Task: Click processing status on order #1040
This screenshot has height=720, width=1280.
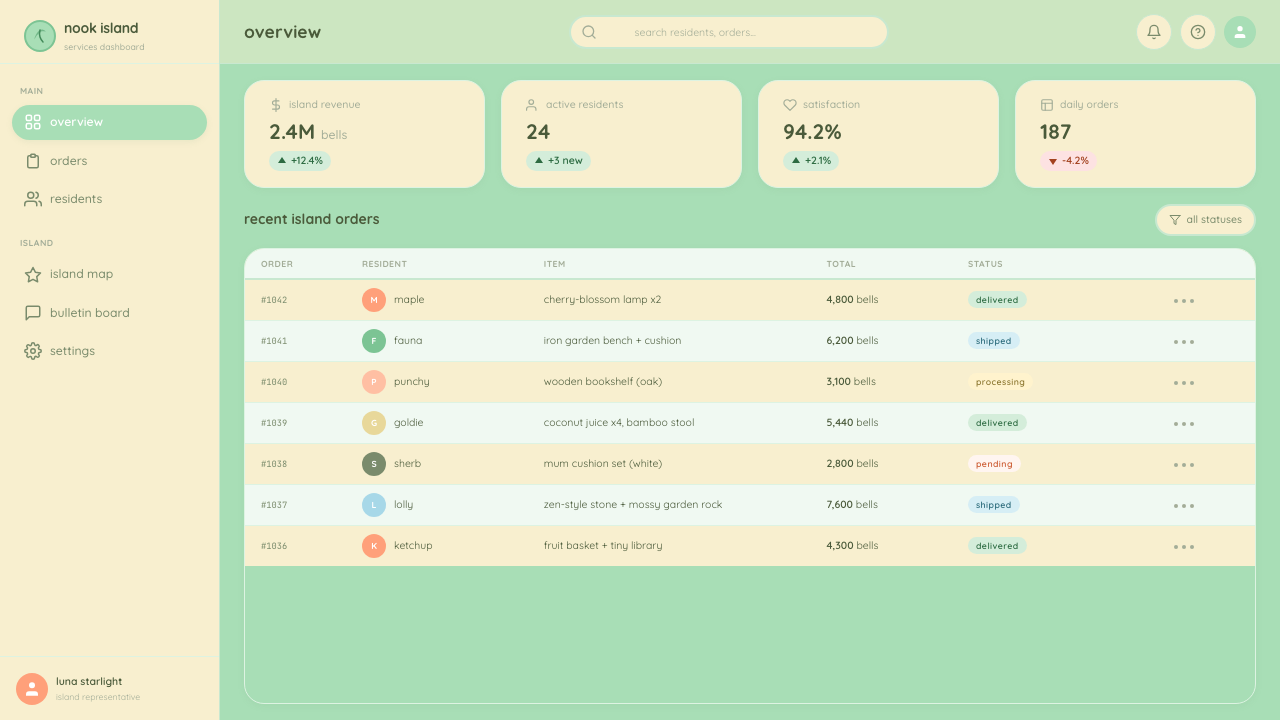Action: pos(1000,382)
